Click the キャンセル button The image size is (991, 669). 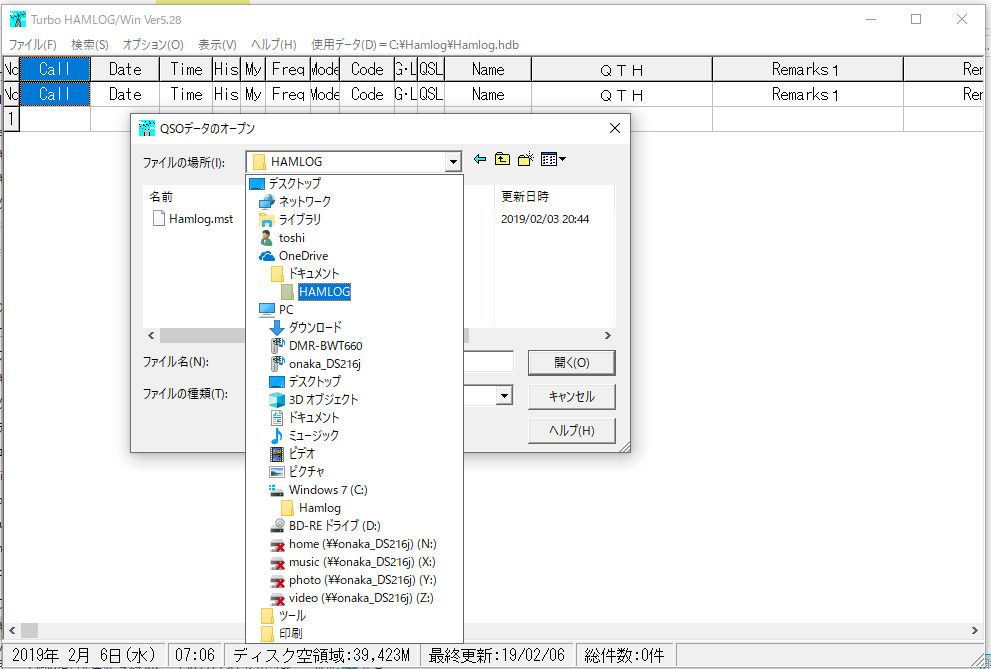click(x=571, y=397)
